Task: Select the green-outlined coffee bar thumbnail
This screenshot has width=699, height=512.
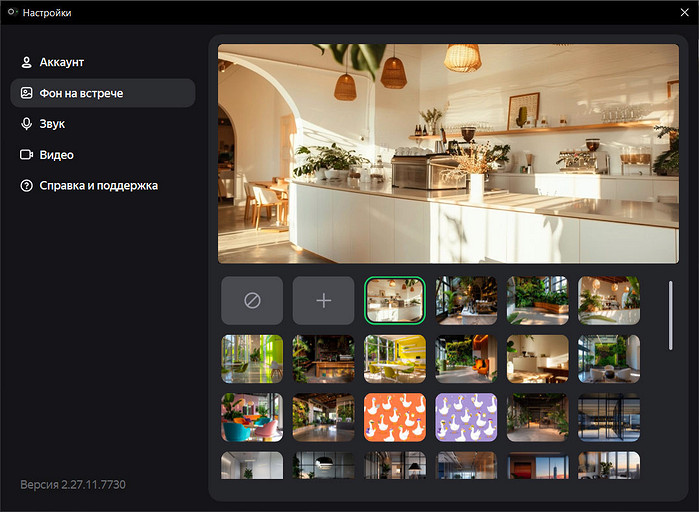Action: [x=395, y=300]
